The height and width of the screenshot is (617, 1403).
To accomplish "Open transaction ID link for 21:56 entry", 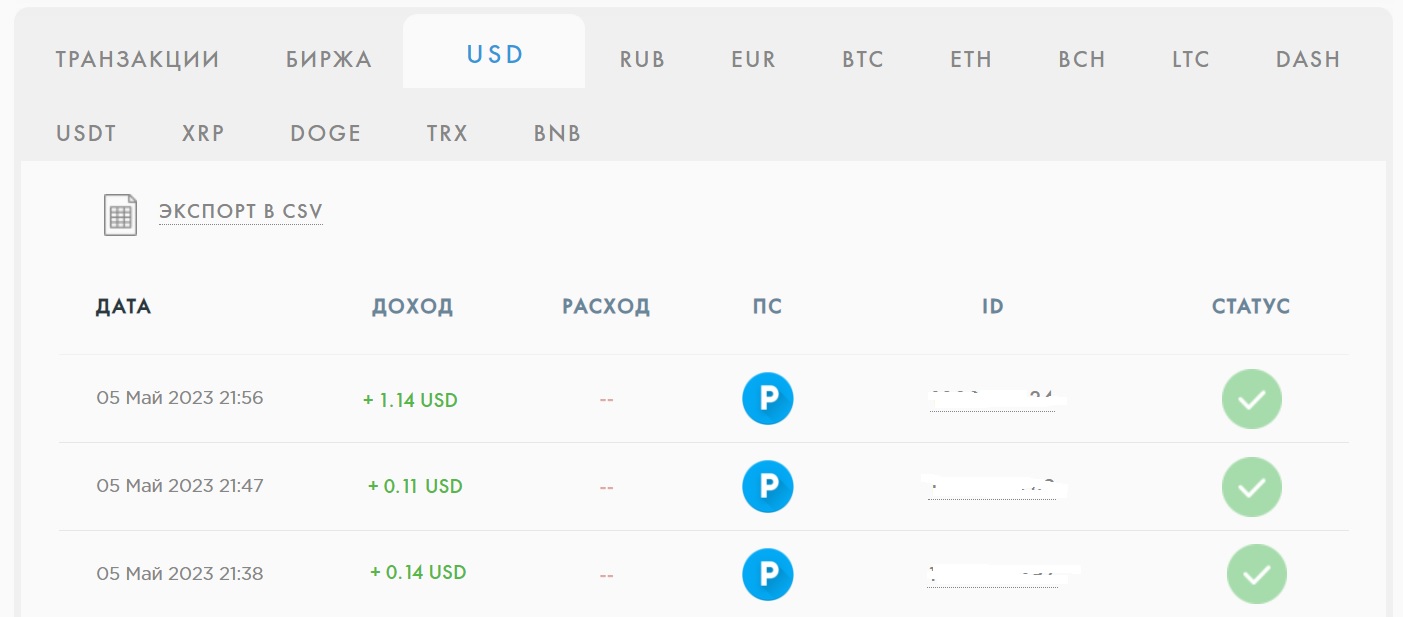I will [991, 401].
